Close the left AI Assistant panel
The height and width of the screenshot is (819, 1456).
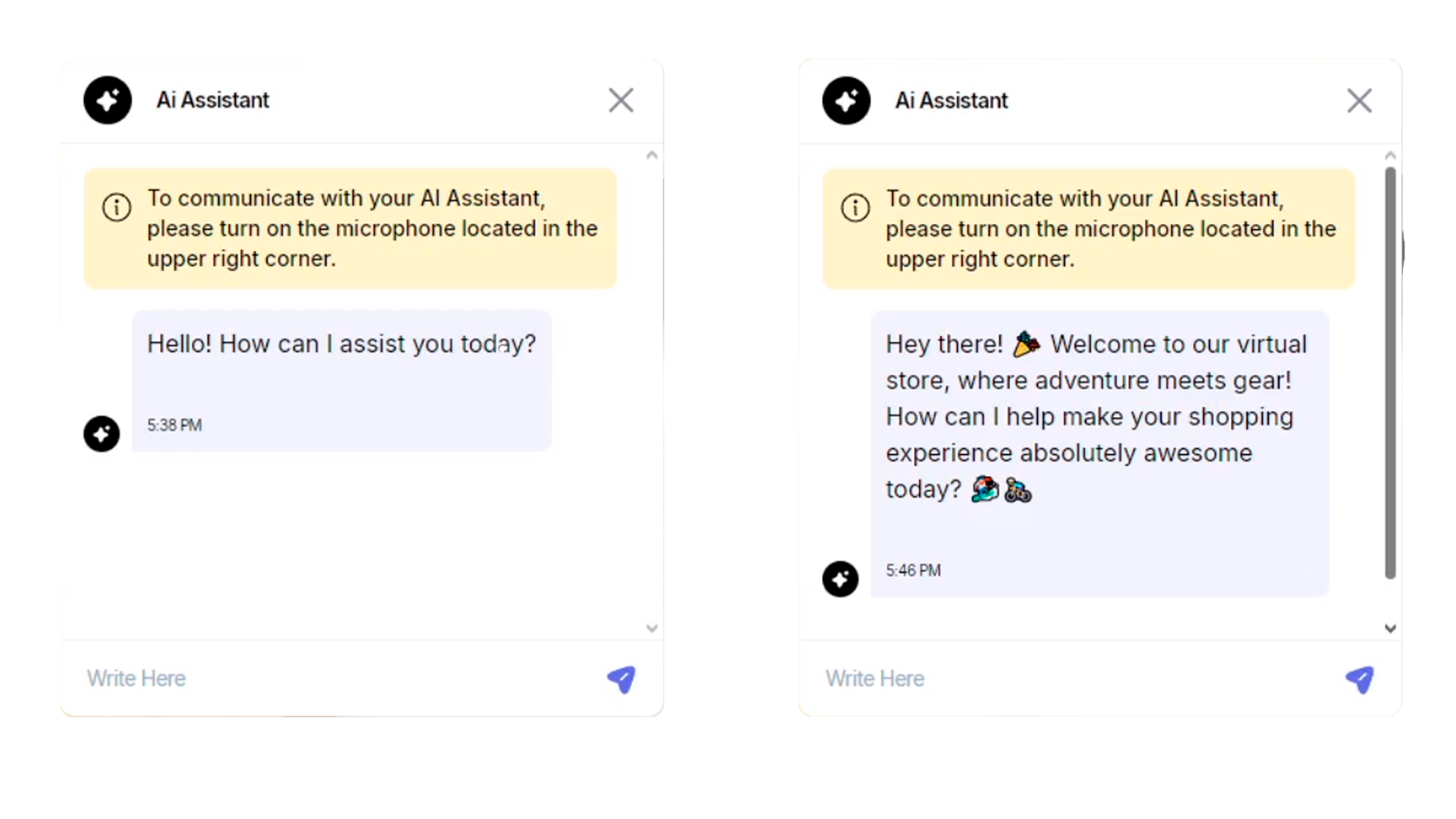(621, 100)
